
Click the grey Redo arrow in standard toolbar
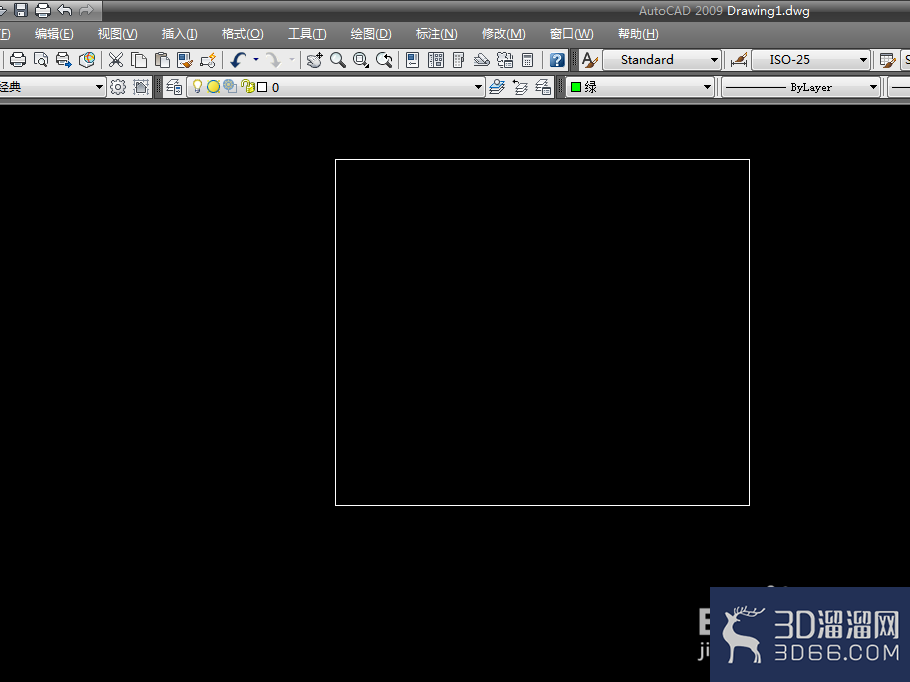tap(273, 60)
